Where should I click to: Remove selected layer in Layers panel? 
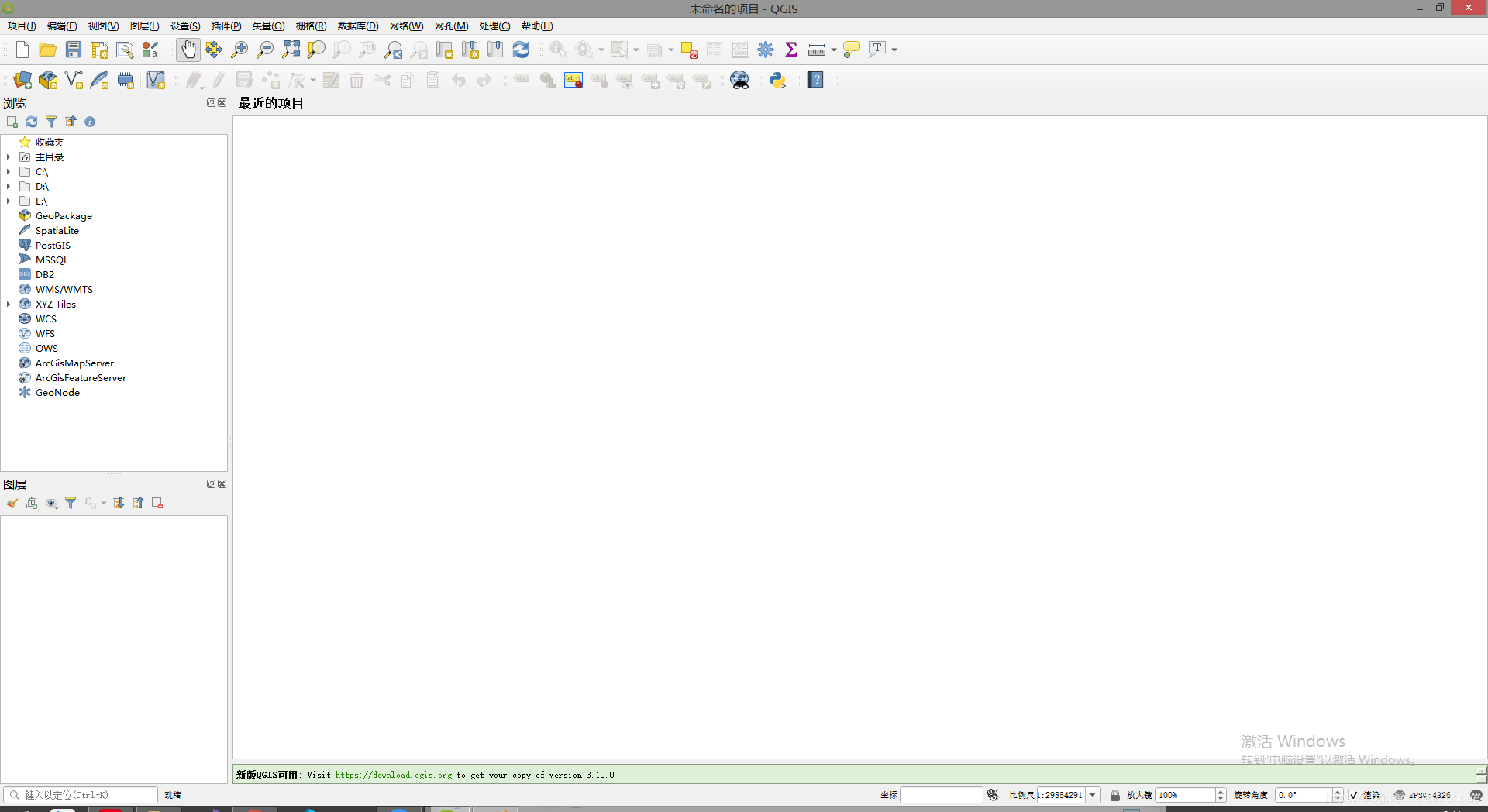157,503
